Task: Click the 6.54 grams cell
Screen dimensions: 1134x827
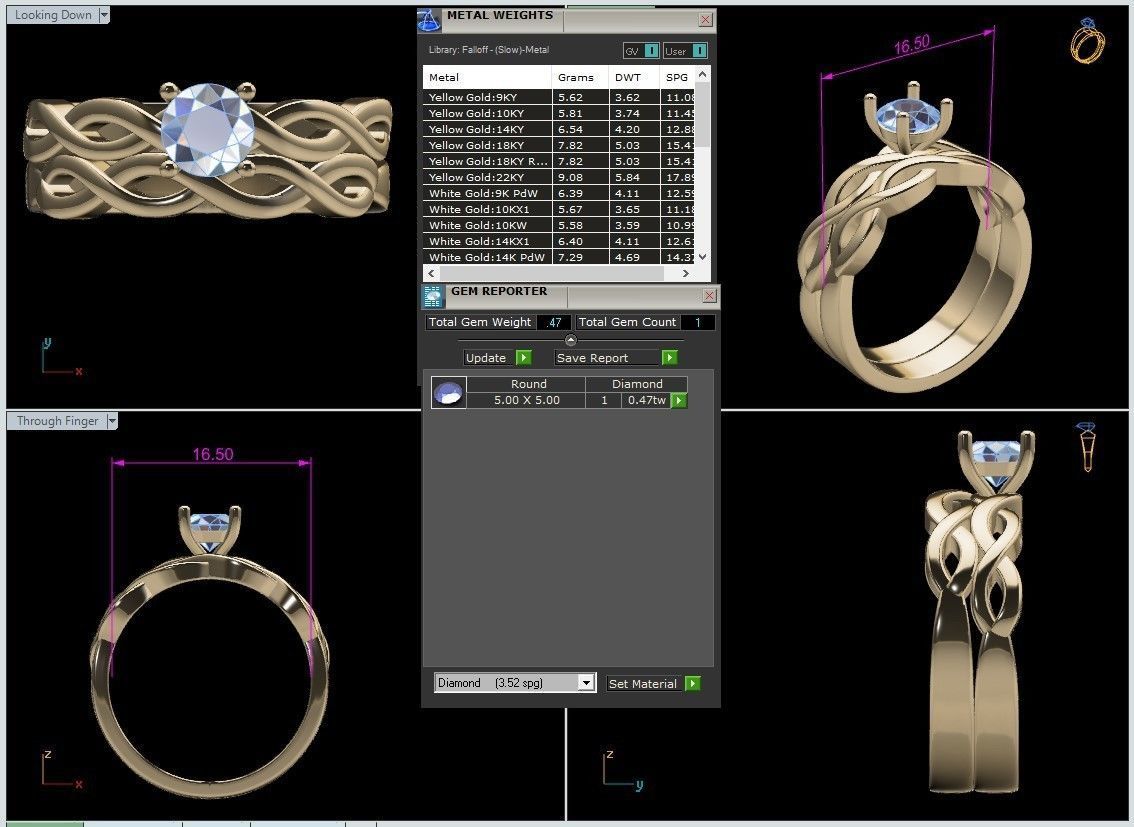Action: [581, 129]
